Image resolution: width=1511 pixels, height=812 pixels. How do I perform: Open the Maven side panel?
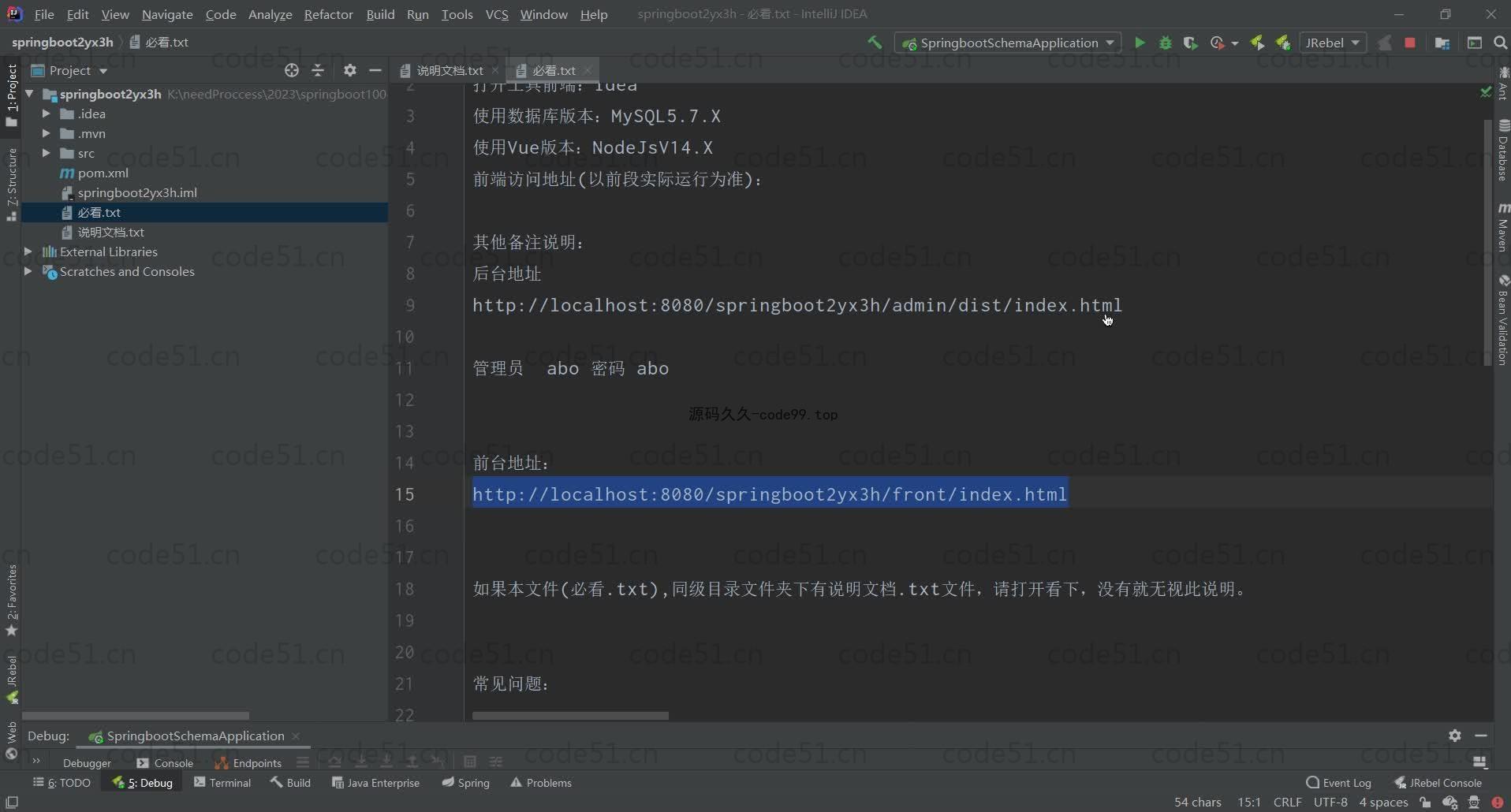click(1503, 227)
